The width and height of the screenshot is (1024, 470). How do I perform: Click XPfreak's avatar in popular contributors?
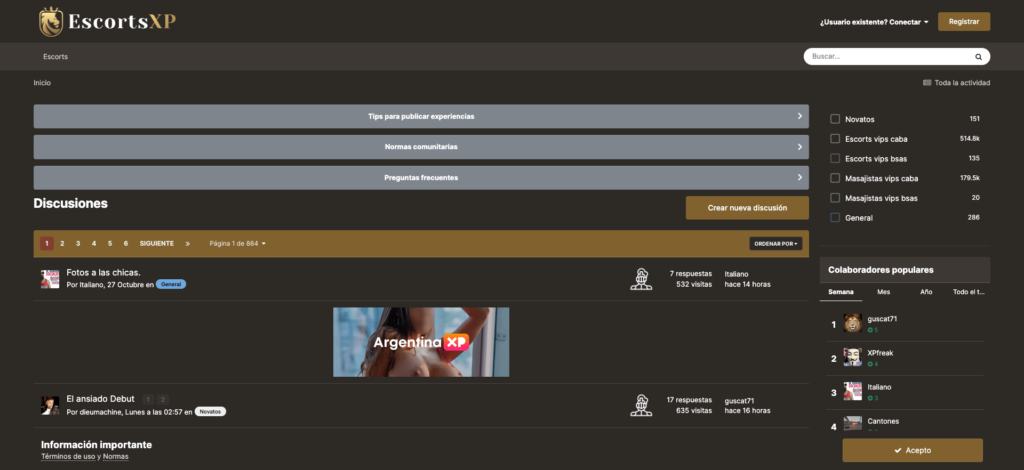(x=852, y=358)
